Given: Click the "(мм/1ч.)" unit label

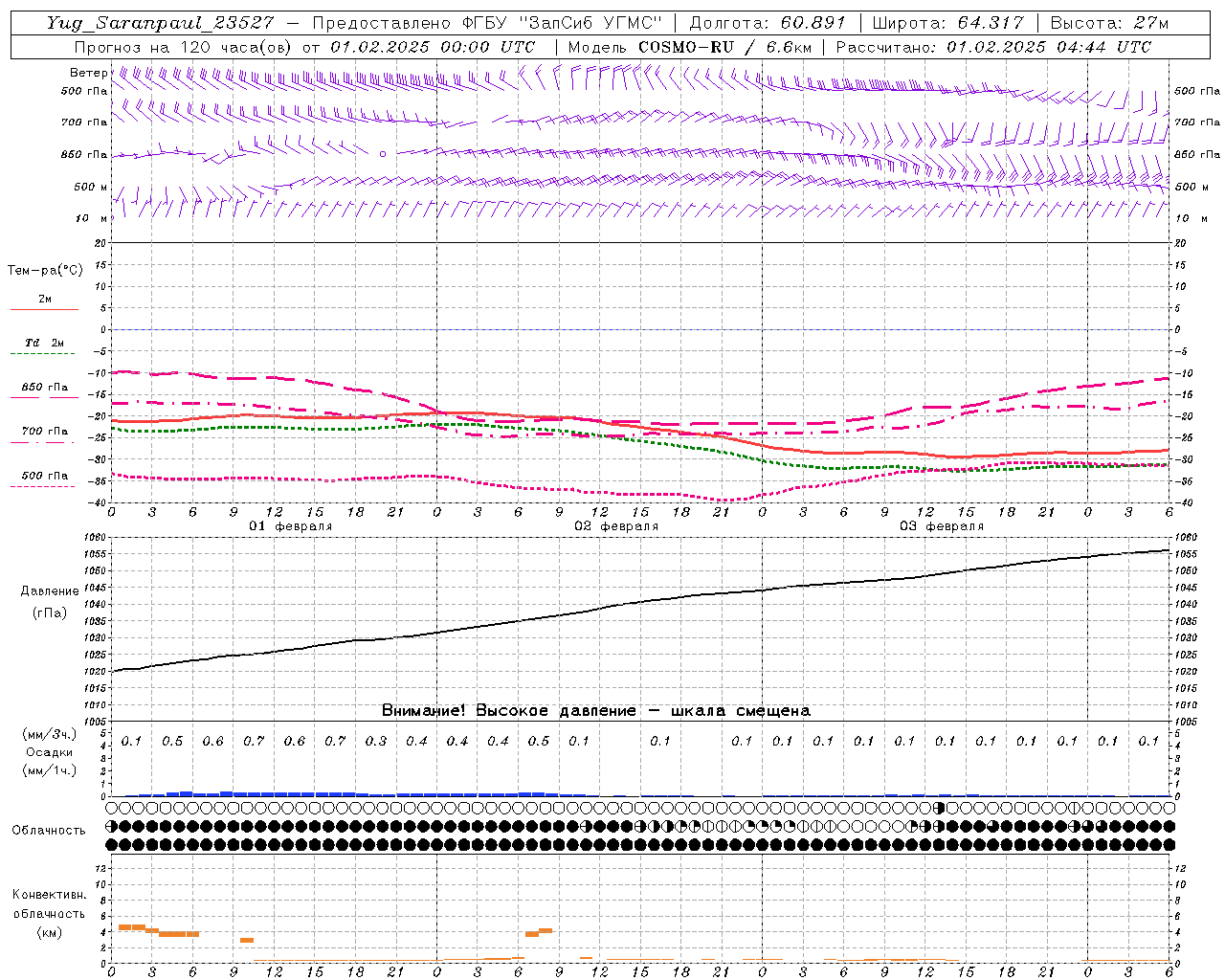Looking at the screenshot, I should coord(49,770).
